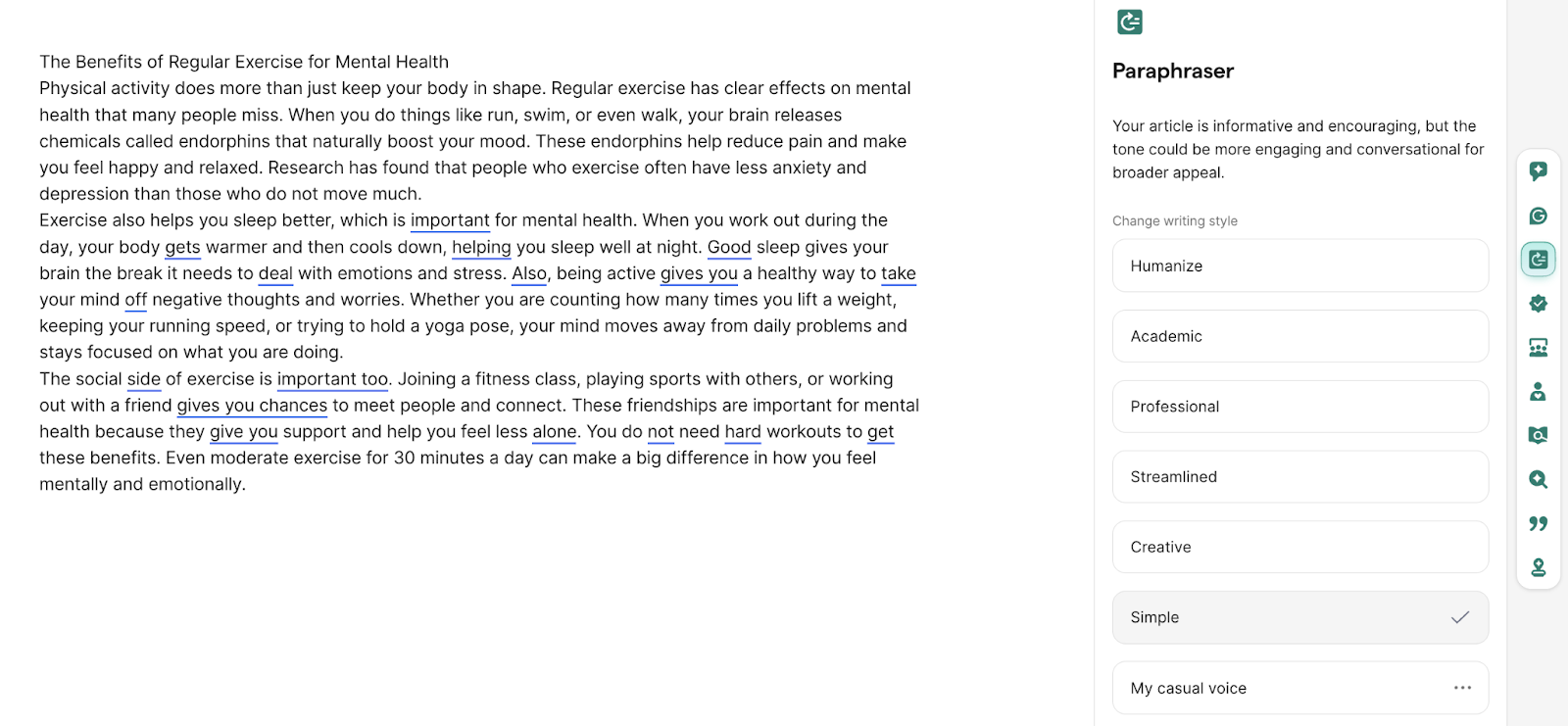Click the underlined word "deal"
Screen dimensions: 1568x726
tap(275, 273)
